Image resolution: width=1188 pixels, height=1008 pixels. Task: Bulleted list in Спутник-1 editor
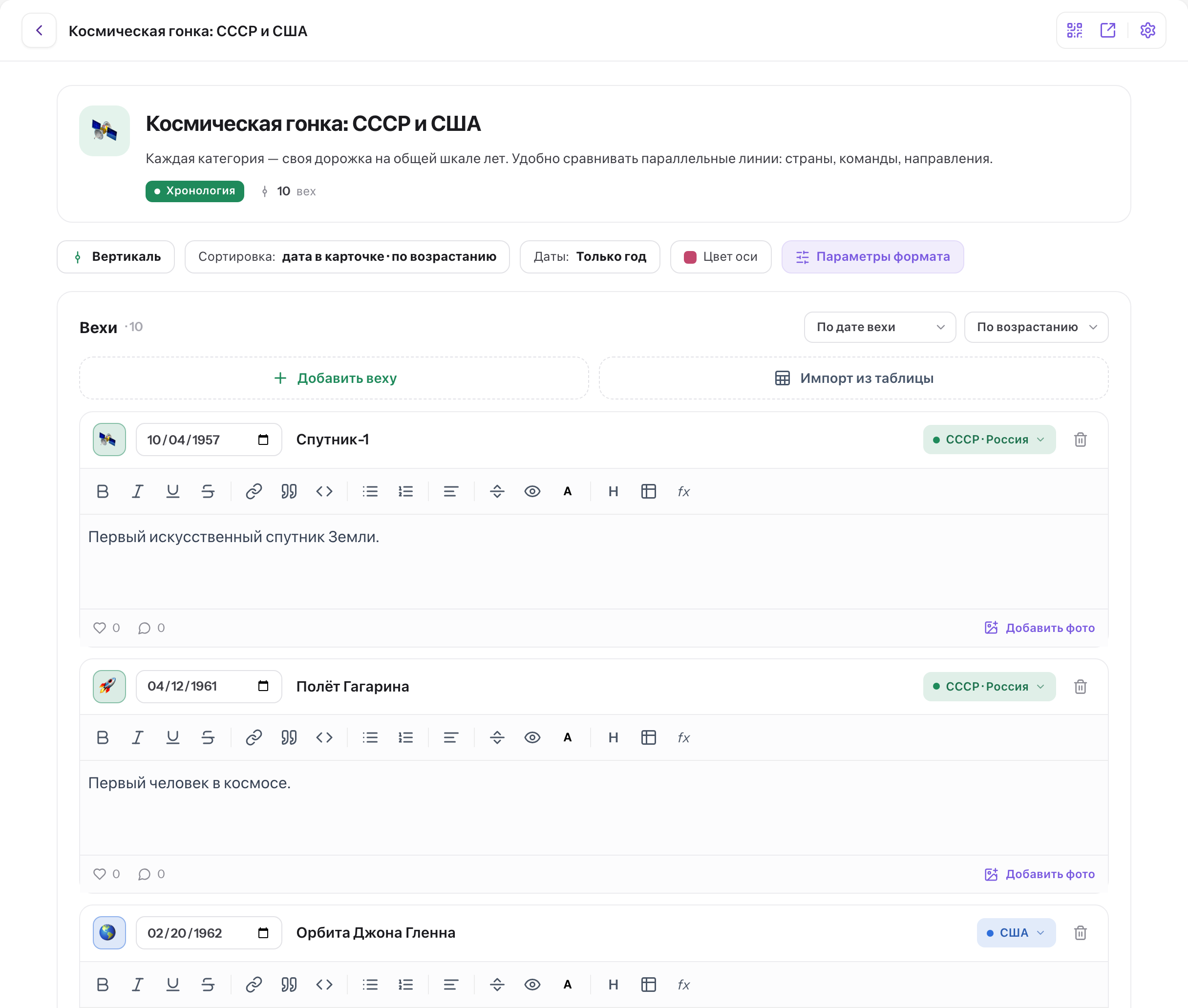[370, 491]
